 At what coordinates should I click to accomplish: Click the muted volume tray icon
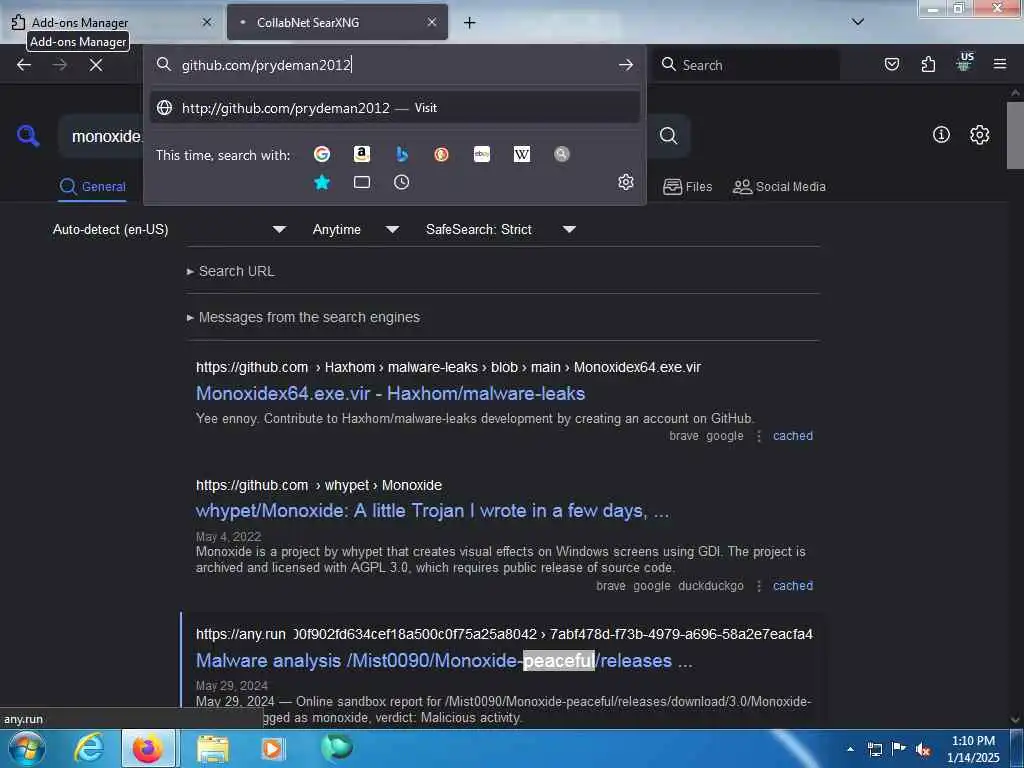[922, 750]
